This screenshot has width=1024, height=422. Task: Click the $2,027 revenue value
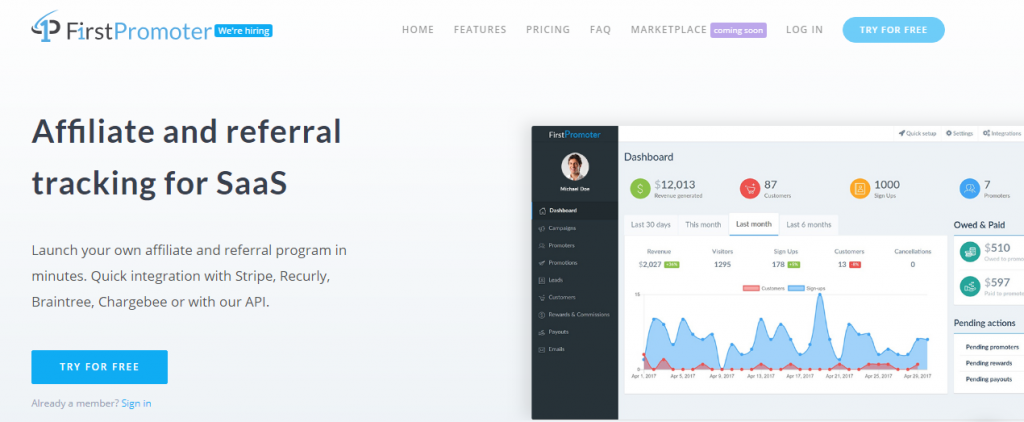(x=650, y=265)
